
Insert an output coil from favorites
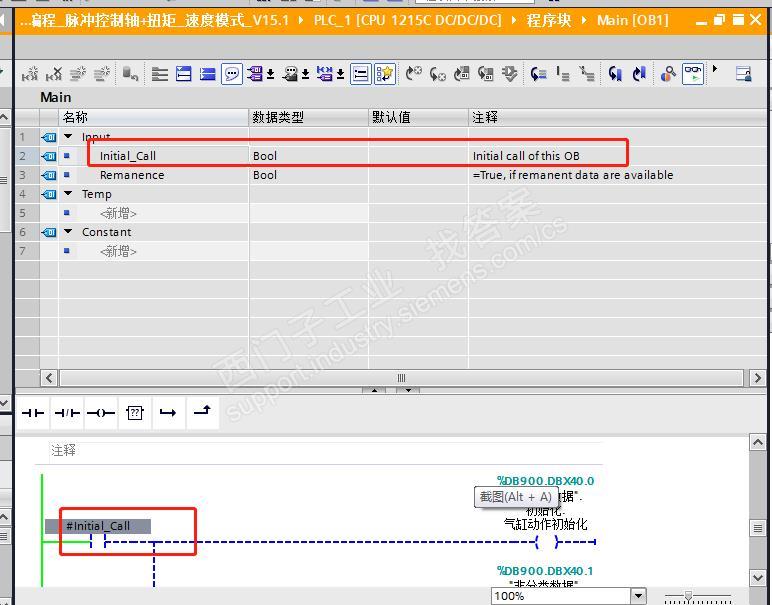tap(100, 413)
